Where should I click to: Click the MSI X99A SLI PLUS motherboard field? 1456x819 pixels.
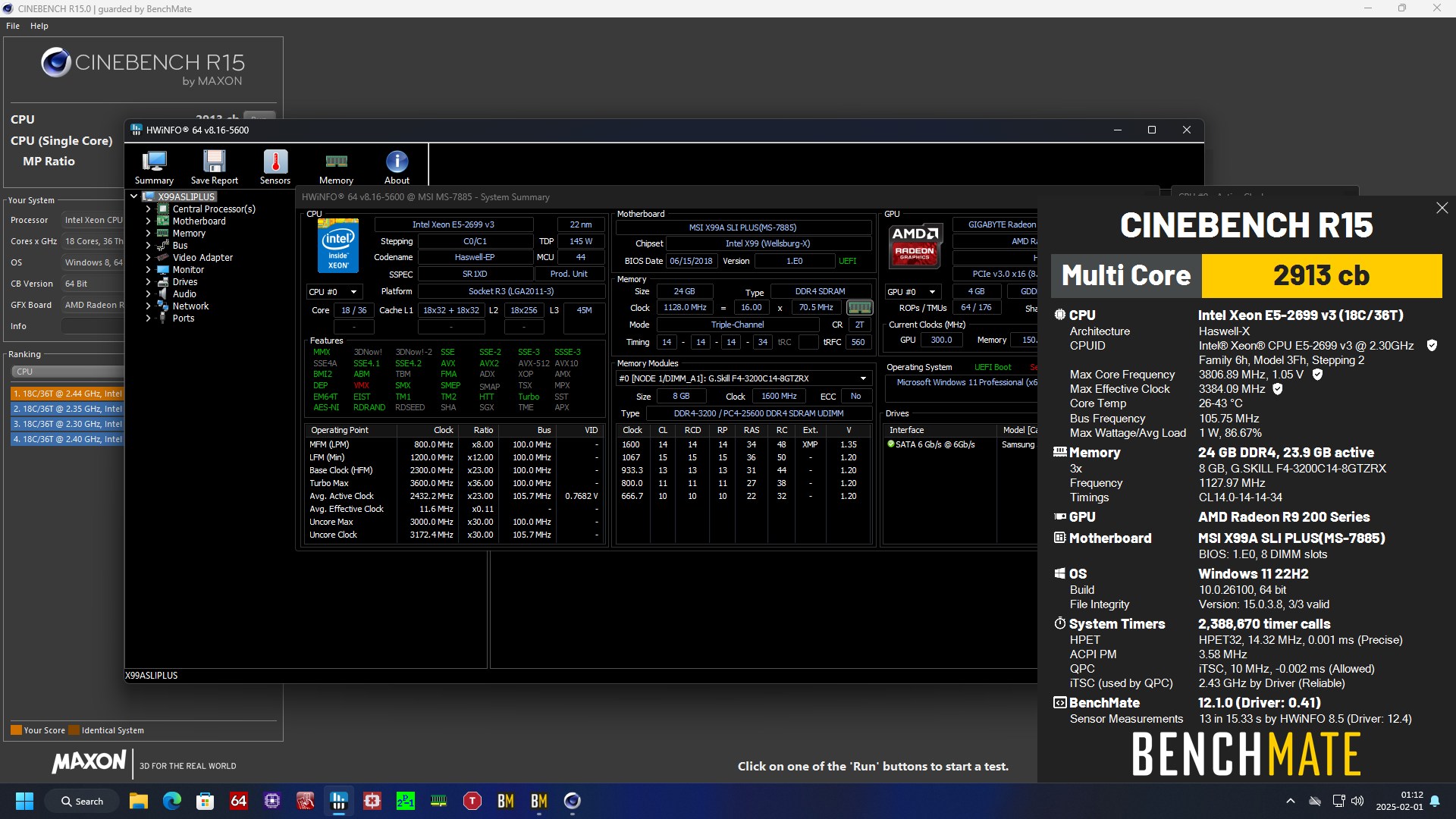(x=743, y=227)
